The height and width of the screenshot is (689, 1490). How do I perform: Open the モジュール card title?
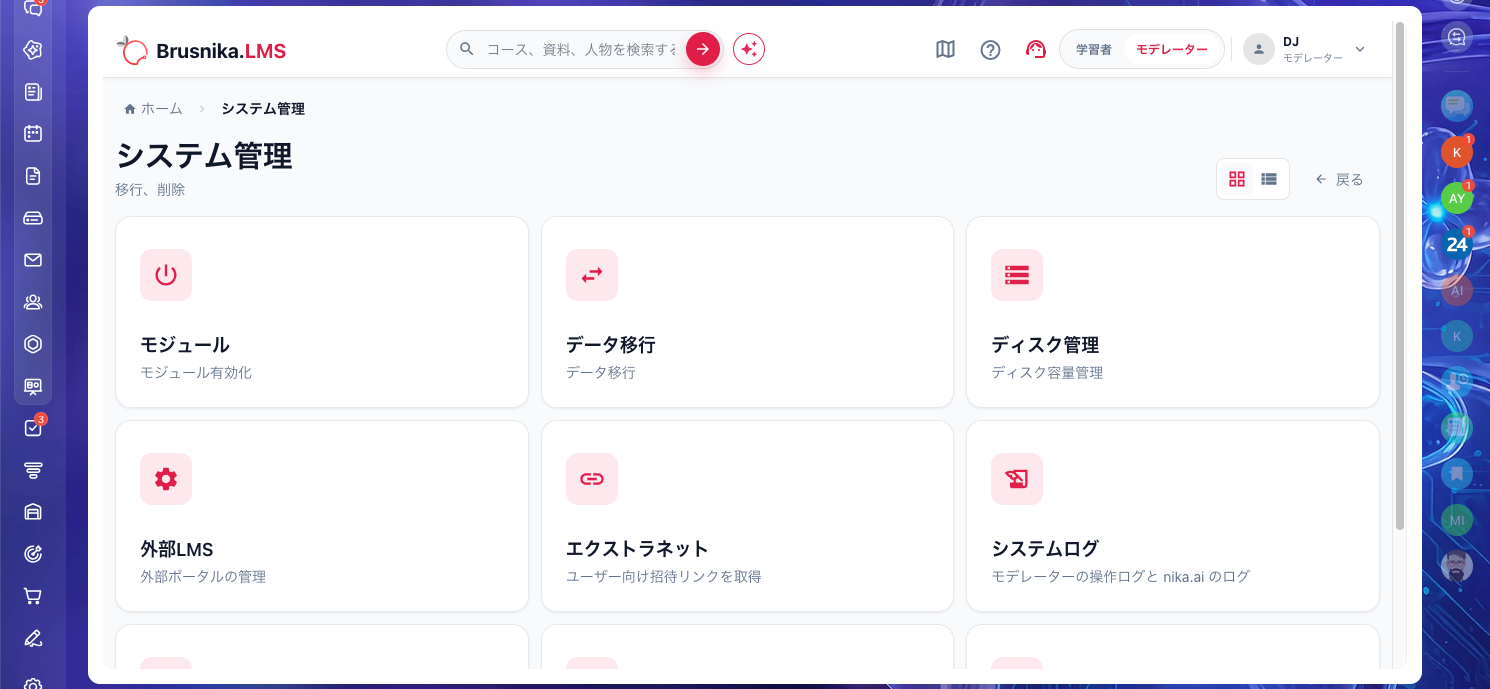(185, 345)
